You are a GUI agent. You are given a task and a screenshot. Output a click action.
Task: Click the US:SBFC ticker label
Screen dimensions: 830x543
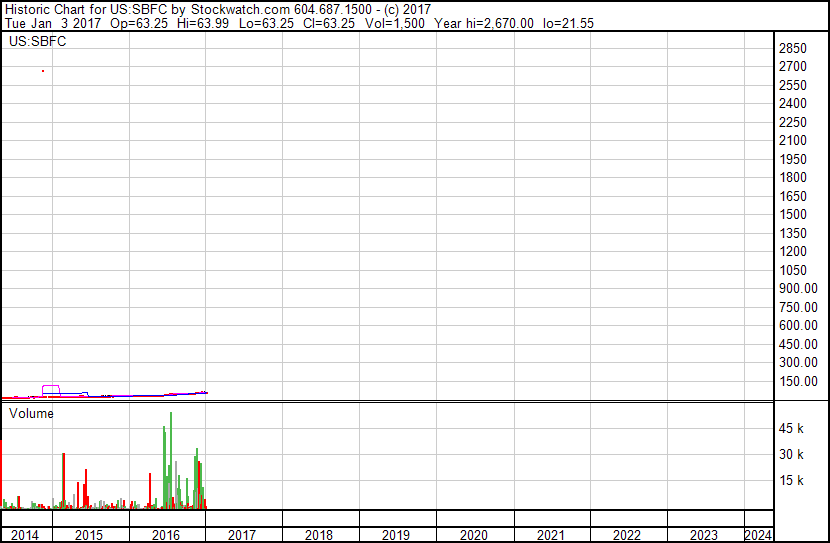pos(37,42)
